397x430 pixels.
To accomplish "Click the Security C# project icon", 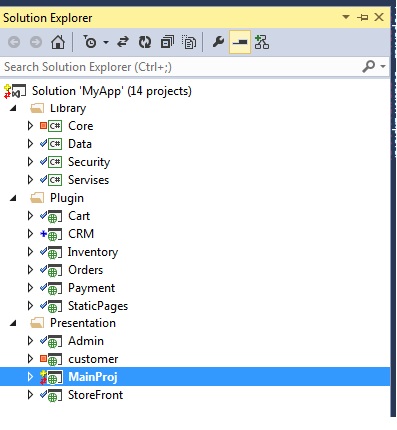I will pos(55,162).
